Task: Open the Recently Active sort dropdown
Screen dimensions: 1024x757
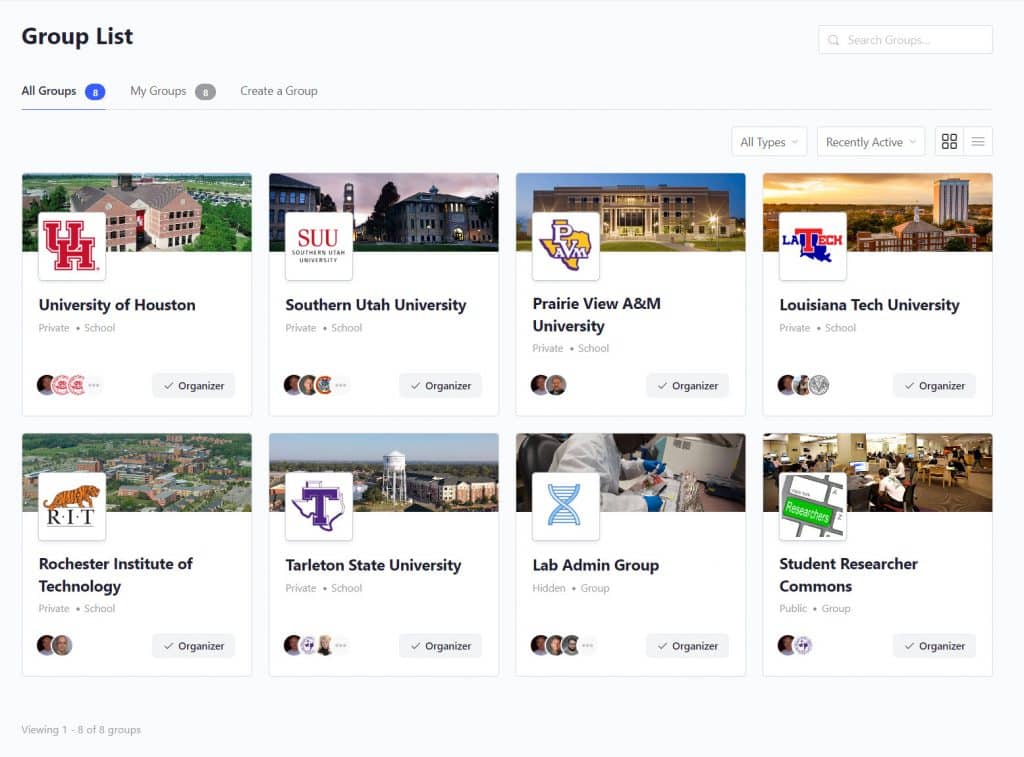Action: coord(871,142)
